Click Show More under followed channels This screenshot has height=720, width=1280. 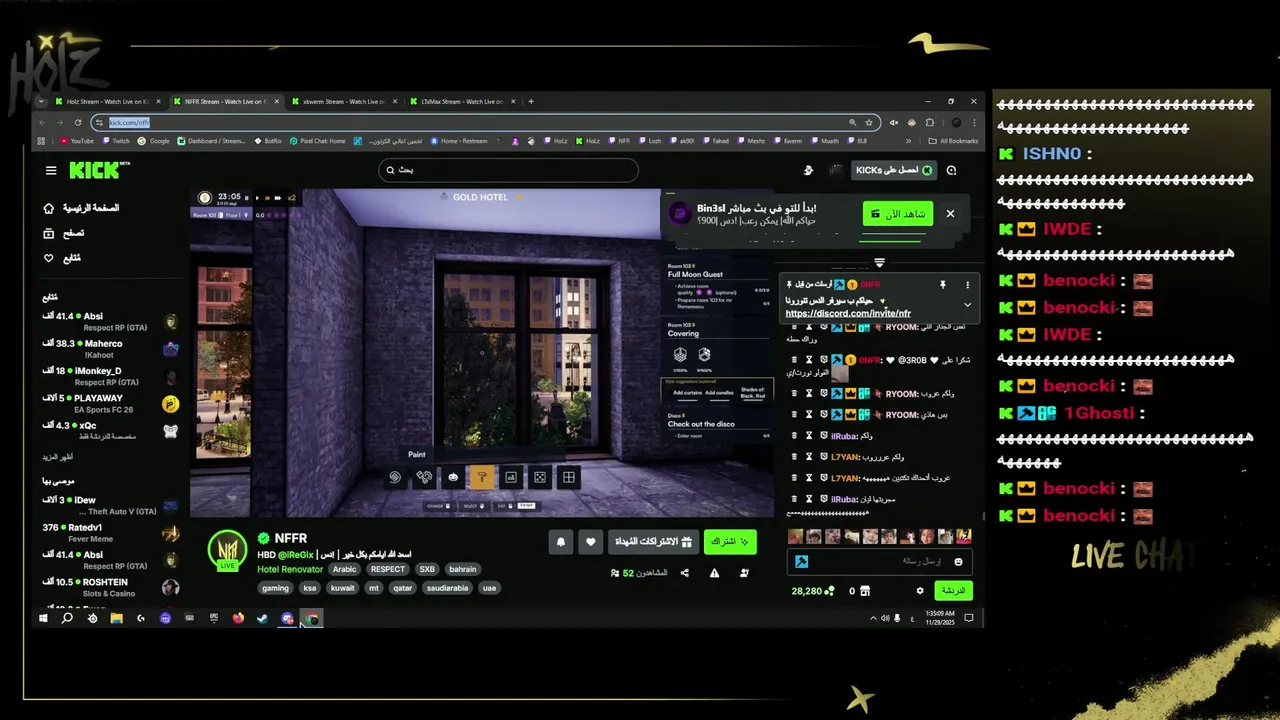click(x=57, y=457)
